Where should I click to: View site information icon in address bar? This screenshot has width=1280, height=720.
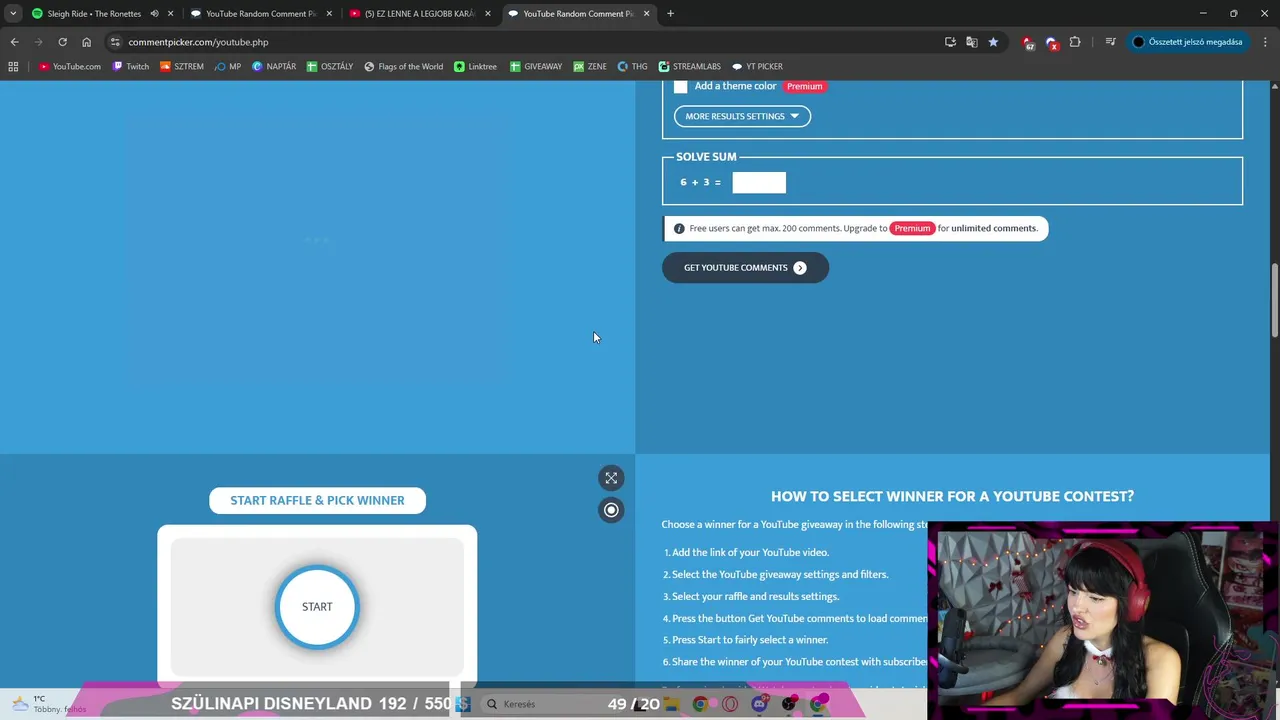tap(115, 42)
